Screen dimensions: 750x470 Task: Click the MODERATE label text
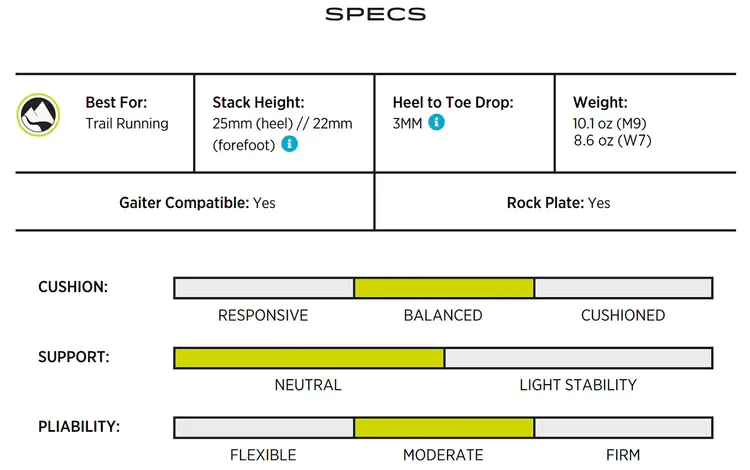tap(443, 455)
